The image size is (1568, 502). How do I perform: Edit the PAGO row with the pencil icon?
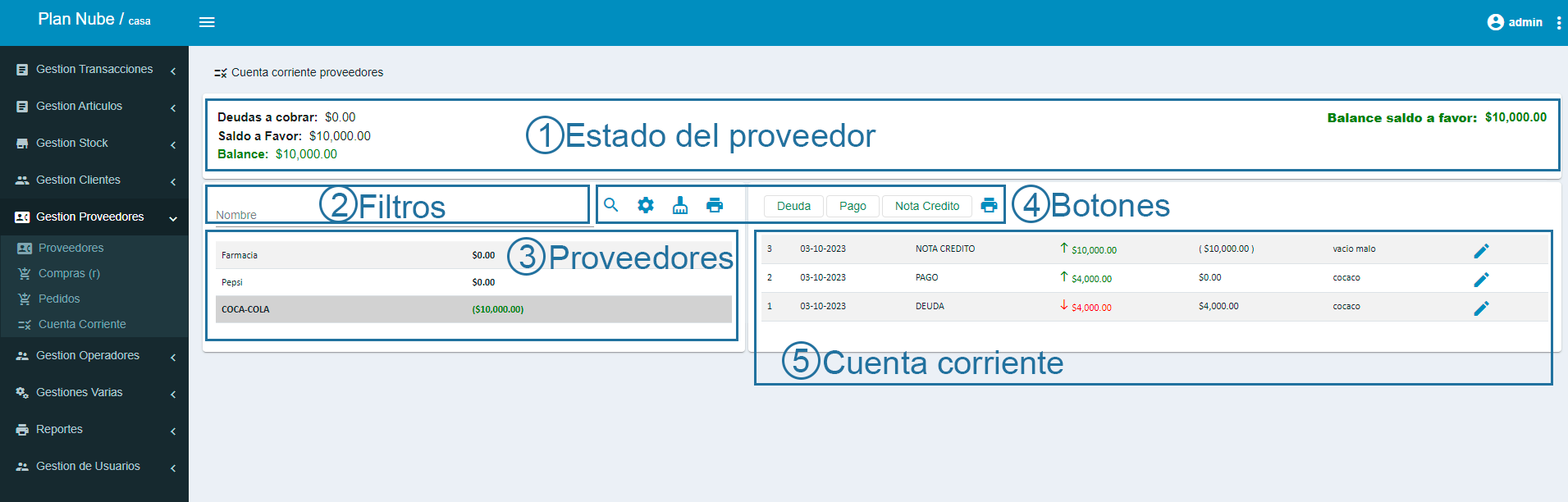(1481, 279)
